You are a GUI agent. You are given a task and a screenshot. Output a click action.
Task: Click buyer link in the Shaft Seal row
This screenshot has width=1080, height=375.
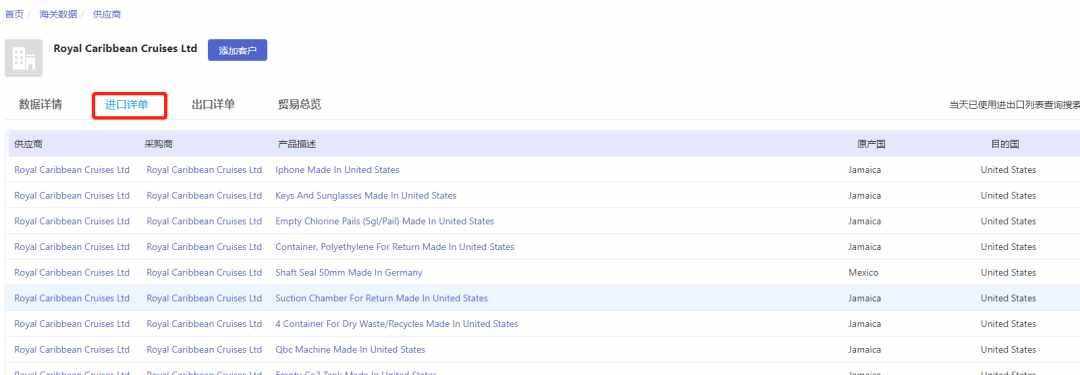(204, 272)
